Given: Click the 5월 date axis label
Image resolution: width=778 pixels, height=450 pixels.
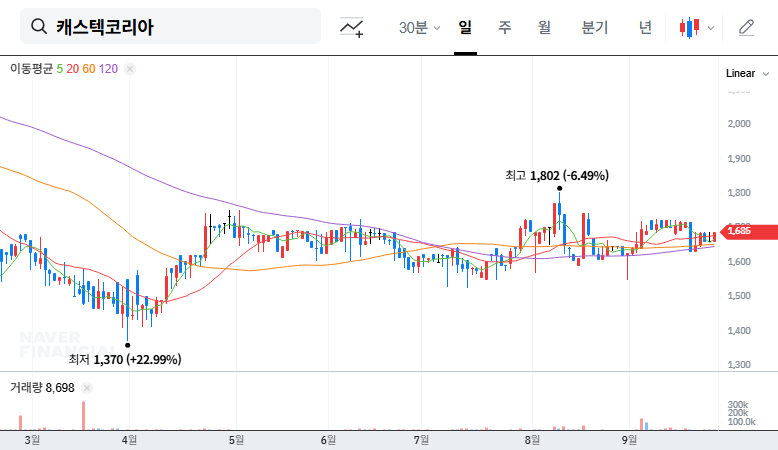Looking at the screenshot, I should coord(236,440).
